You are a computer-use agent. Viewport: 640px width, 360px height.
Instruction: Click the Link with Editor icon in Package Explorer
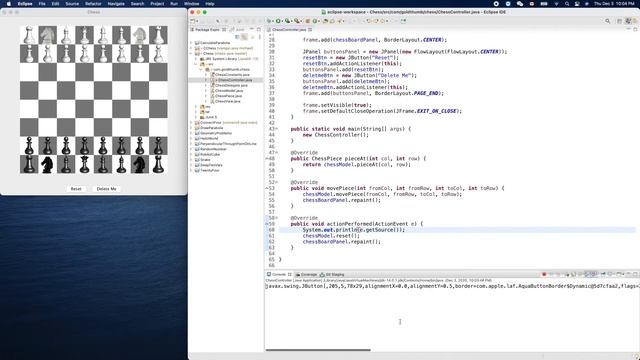(244, 37)
